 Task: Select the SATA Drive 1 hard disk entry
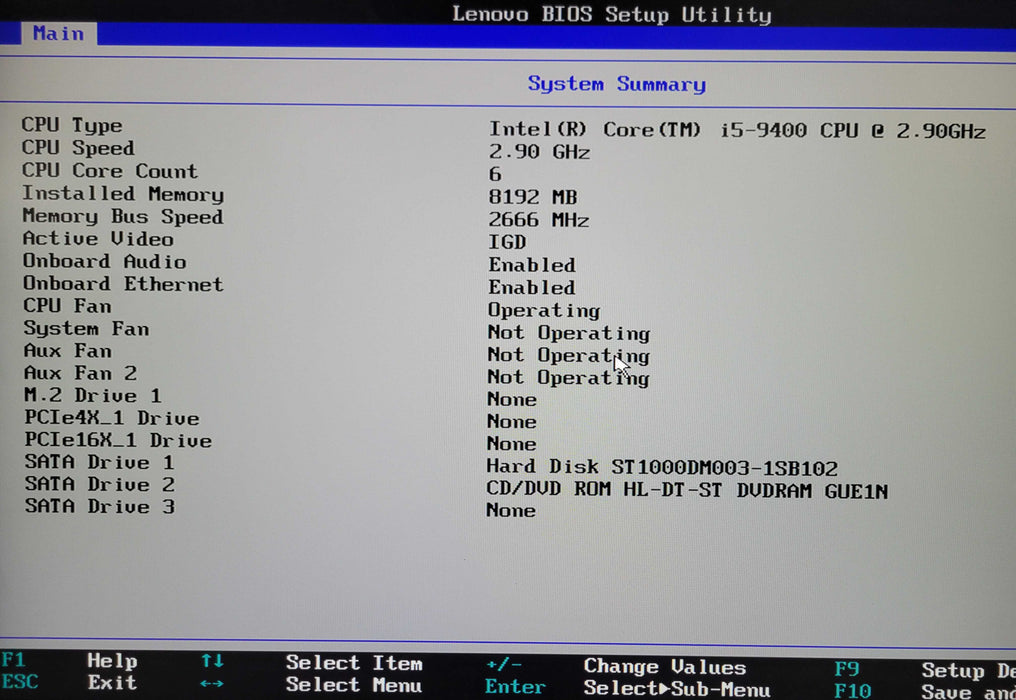(x=661, y=467)
